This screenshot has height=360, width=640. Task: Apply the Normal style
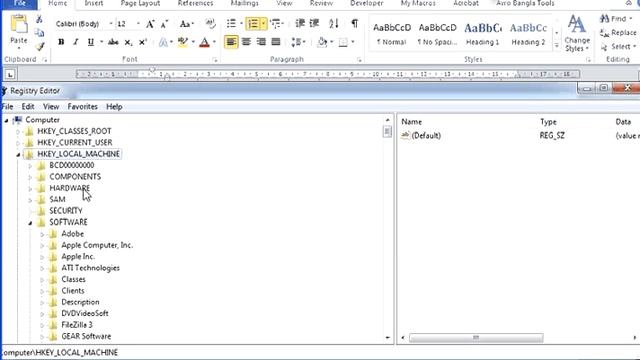[391, 34]
